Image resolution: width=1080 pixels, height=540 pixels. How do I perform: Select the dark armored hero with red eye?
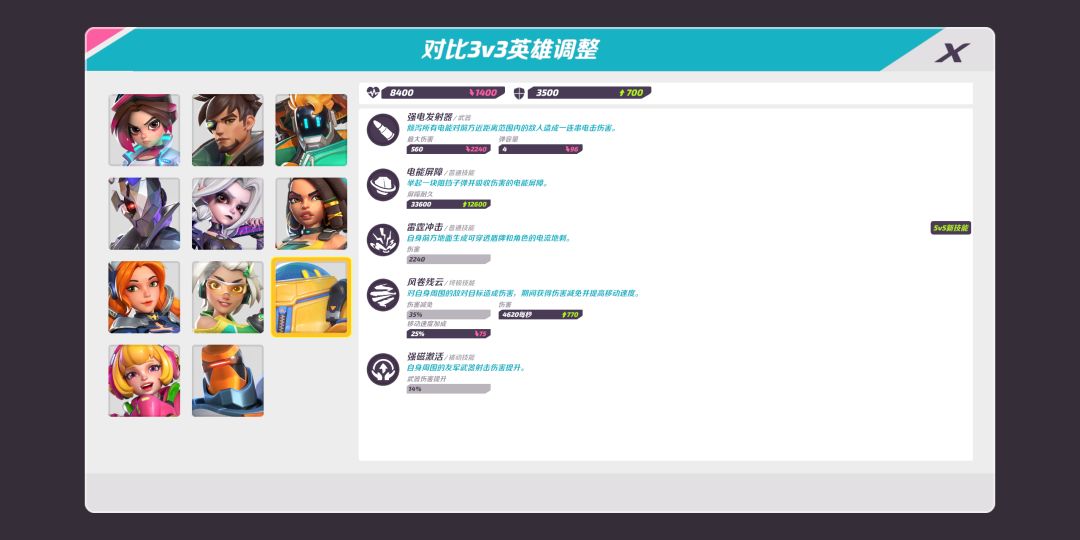tap(144, 214)
